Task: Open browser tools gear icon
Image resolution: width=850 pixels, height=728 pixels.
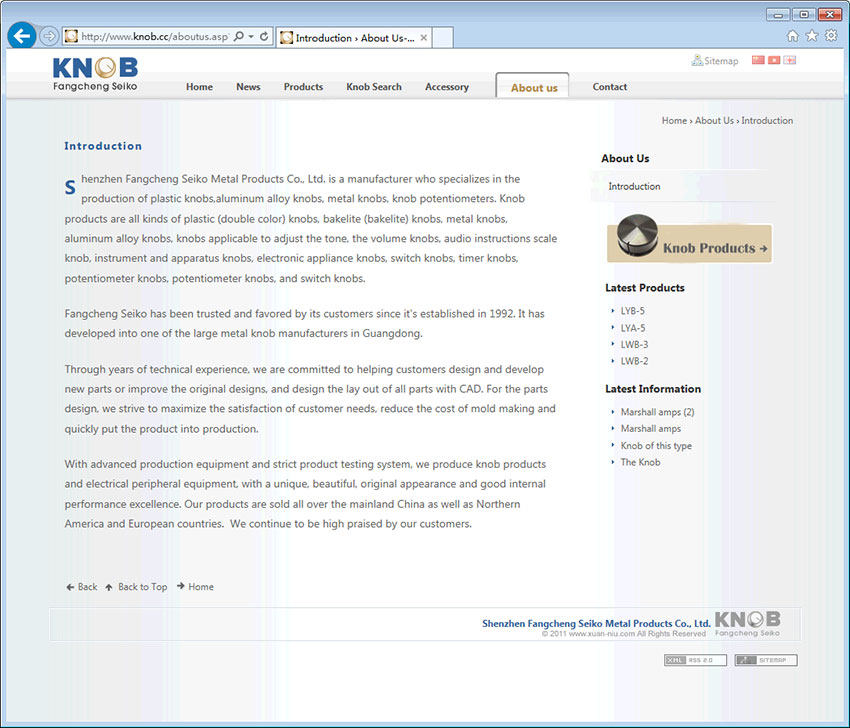Action: tap(830, 36)
